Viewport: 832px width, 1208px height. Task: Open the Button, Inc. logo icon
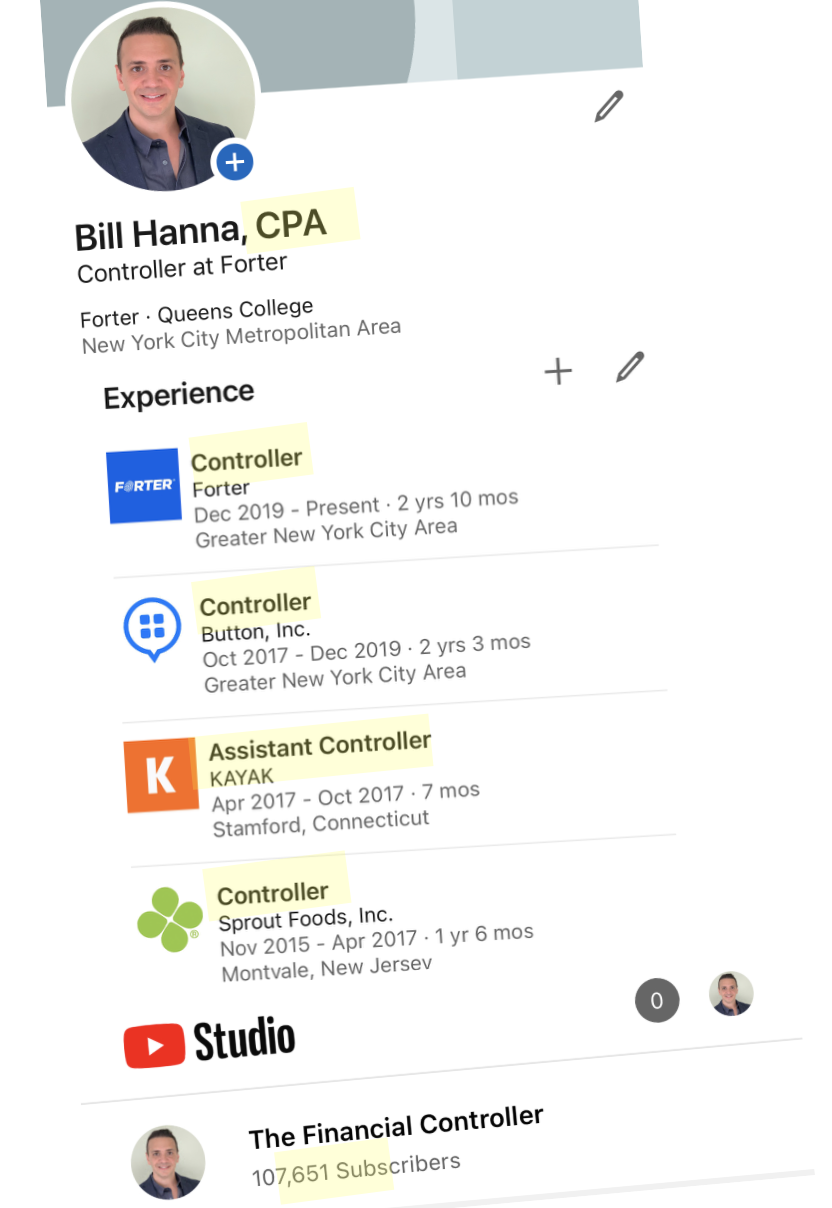coord(152,630)
